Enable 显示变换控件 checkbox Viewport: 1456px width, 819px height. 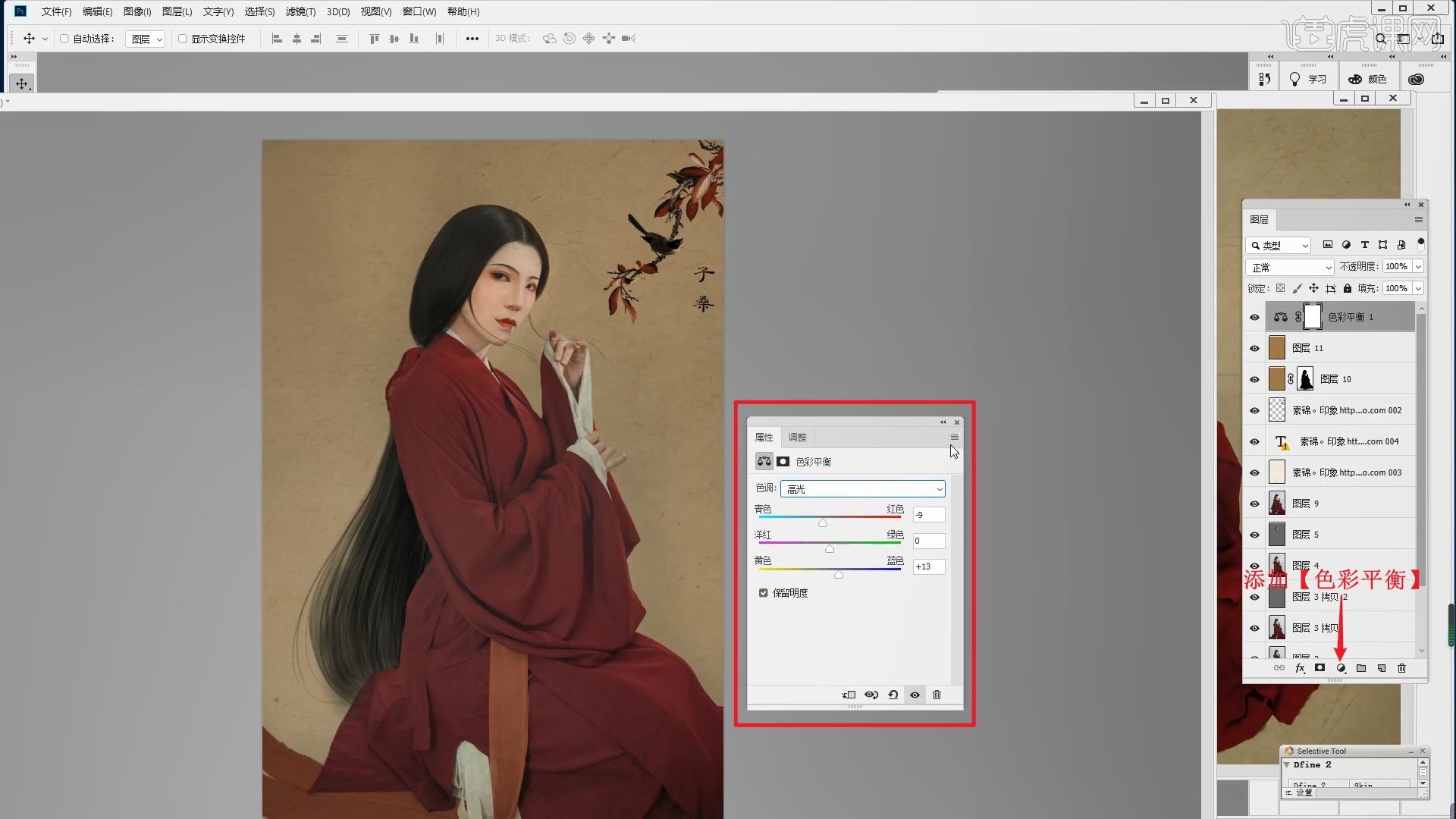[x=182, y=39]
